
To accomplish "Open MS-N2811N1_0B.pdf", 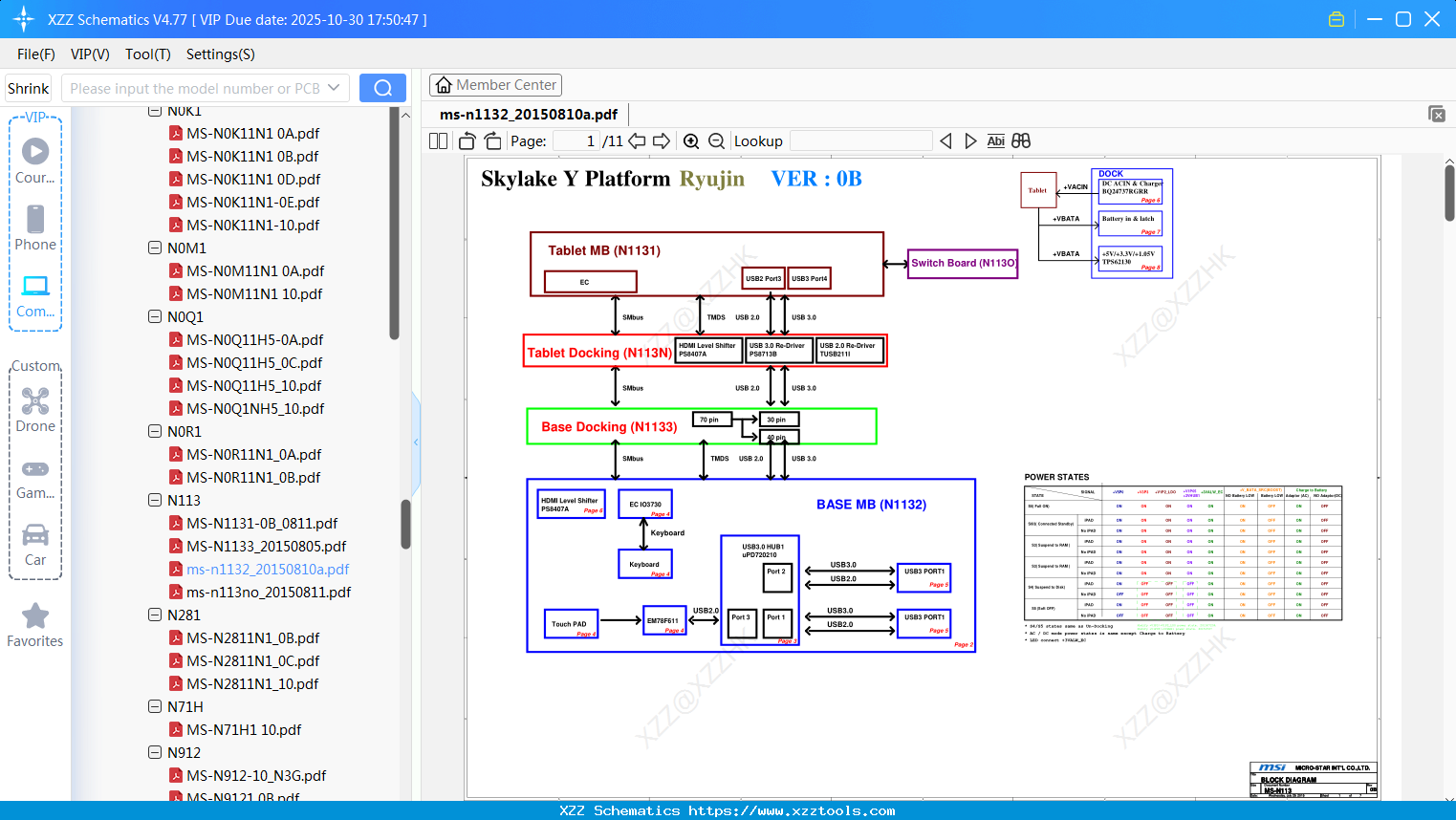I will 253,637.
